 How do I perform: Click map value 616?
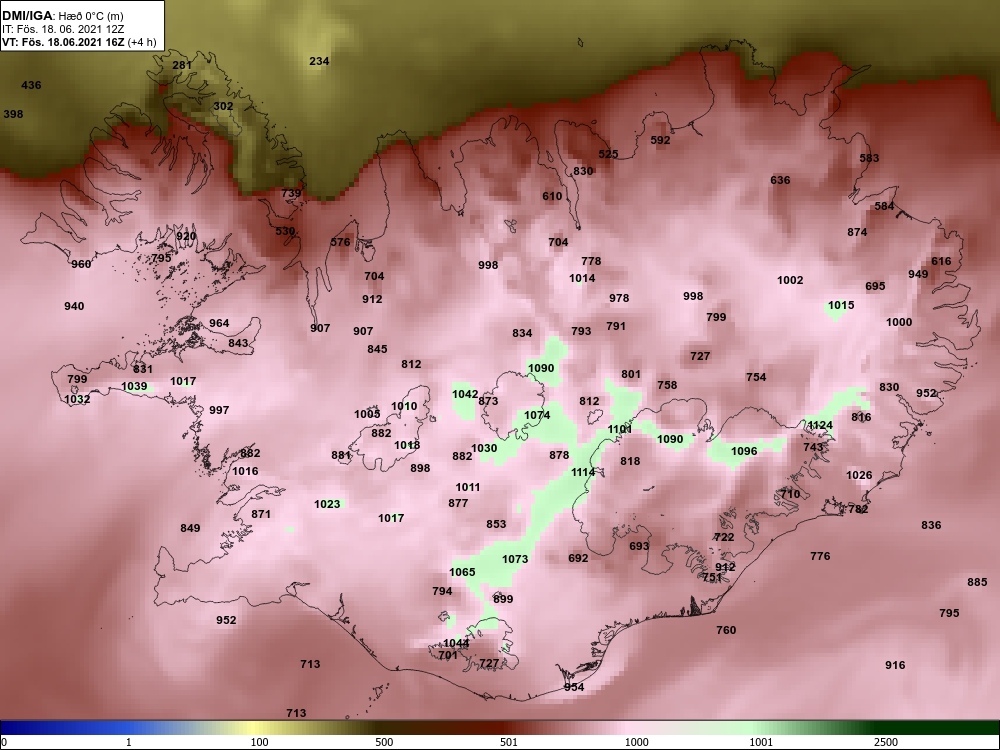(941, 261)
